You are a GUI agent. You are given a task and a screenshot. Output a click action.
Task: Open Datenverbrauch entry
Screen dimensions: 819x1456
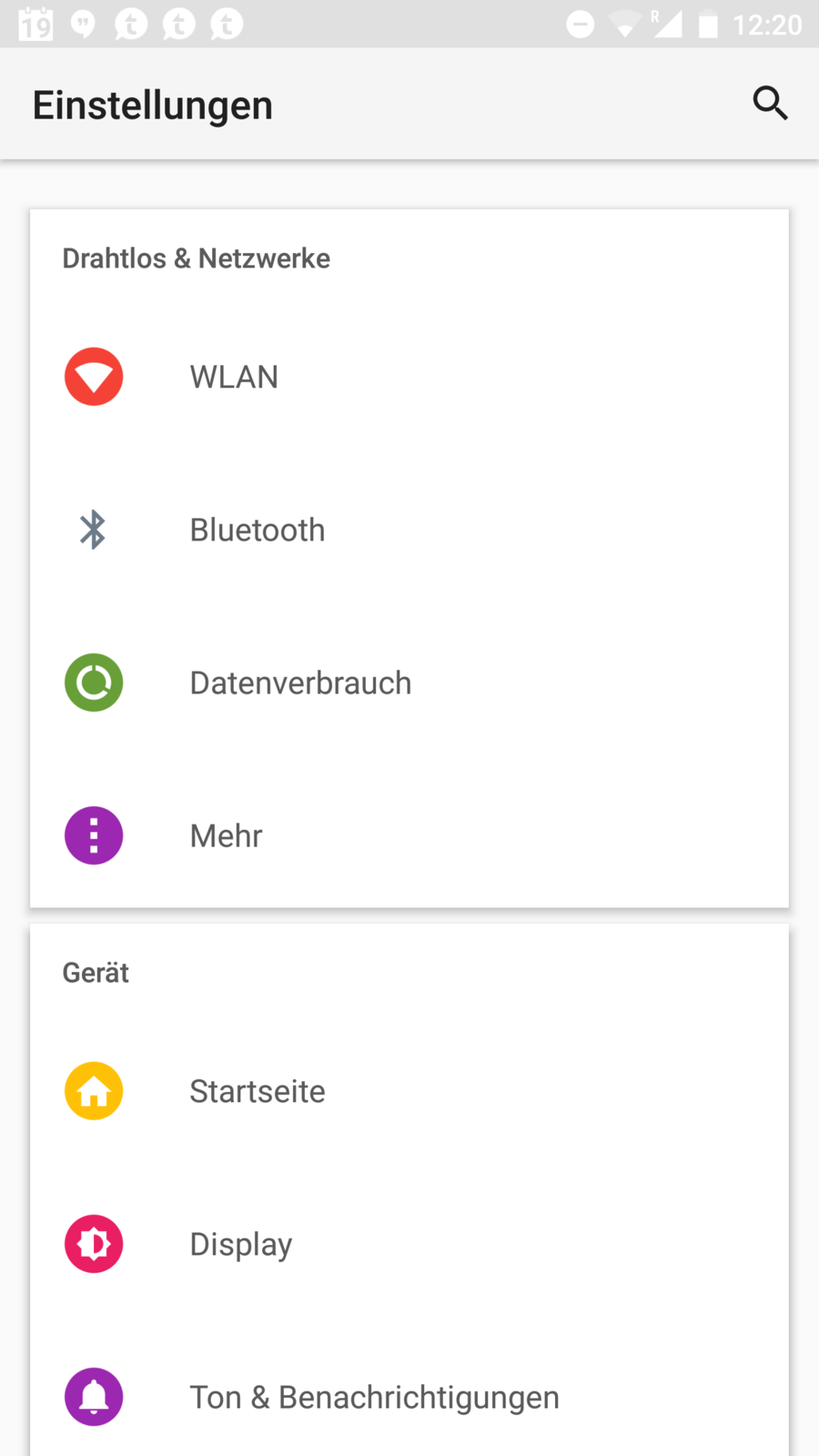coord(300,682)
